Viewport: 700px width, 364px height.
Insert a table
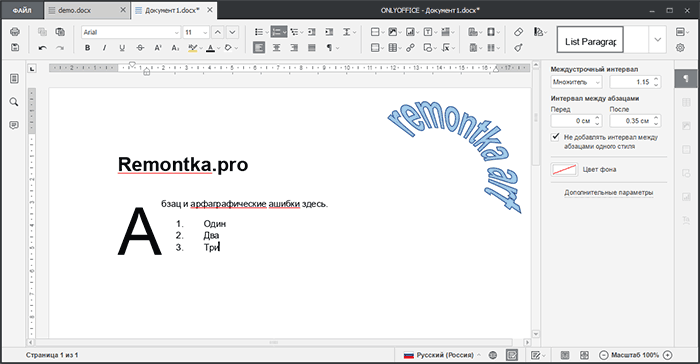(393, 48)
